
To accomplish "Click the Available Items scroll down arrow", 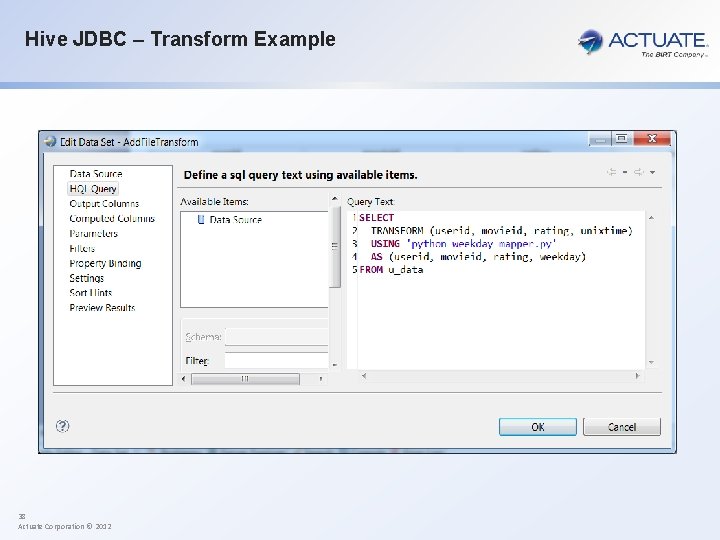I will click(335, 365).
